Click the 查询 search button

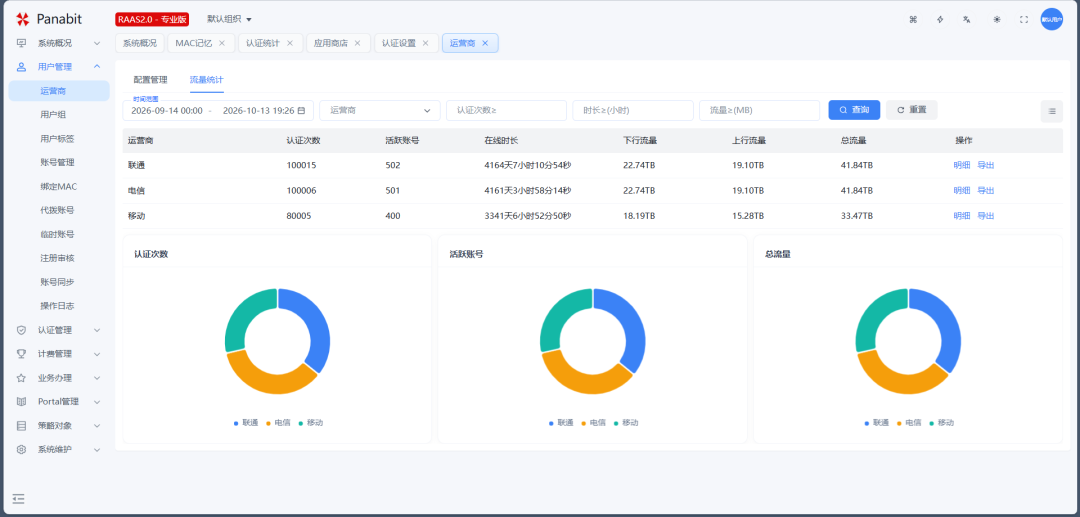tap(854, 110)
